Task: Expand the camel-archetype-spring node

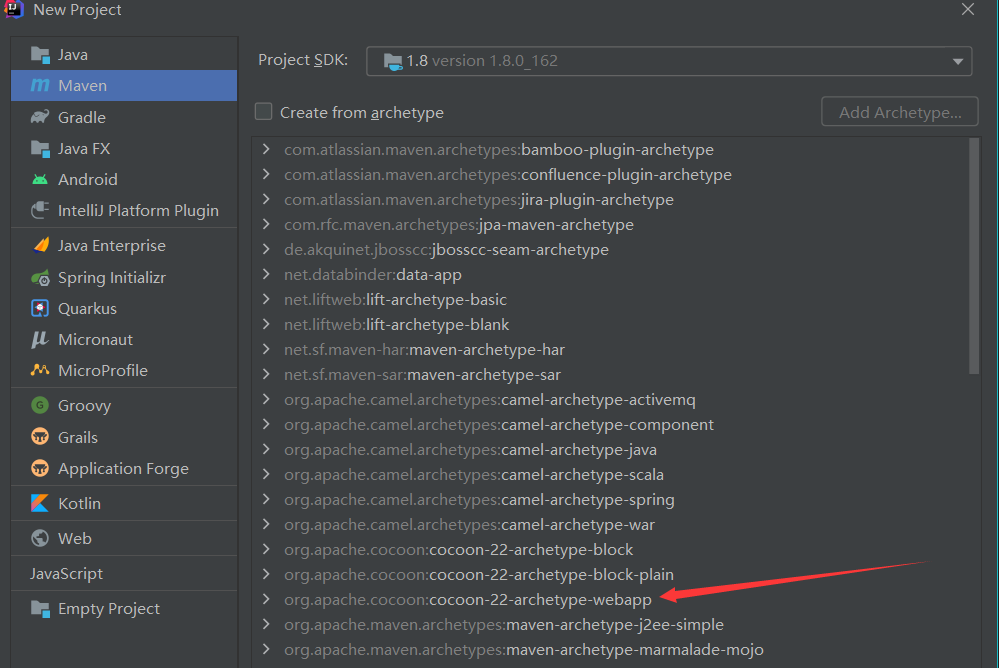Action: coord(266,499)
